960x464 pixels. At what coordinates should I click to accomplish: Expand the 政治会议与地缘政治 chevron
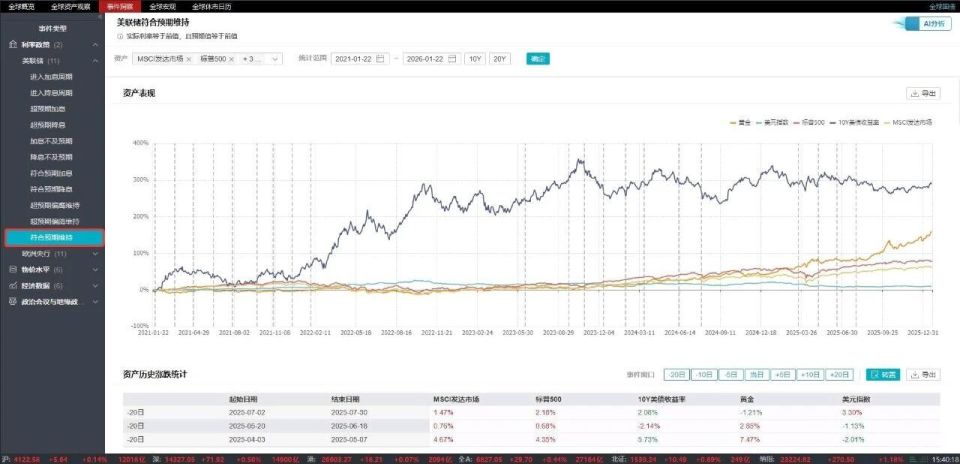(95, 302)
